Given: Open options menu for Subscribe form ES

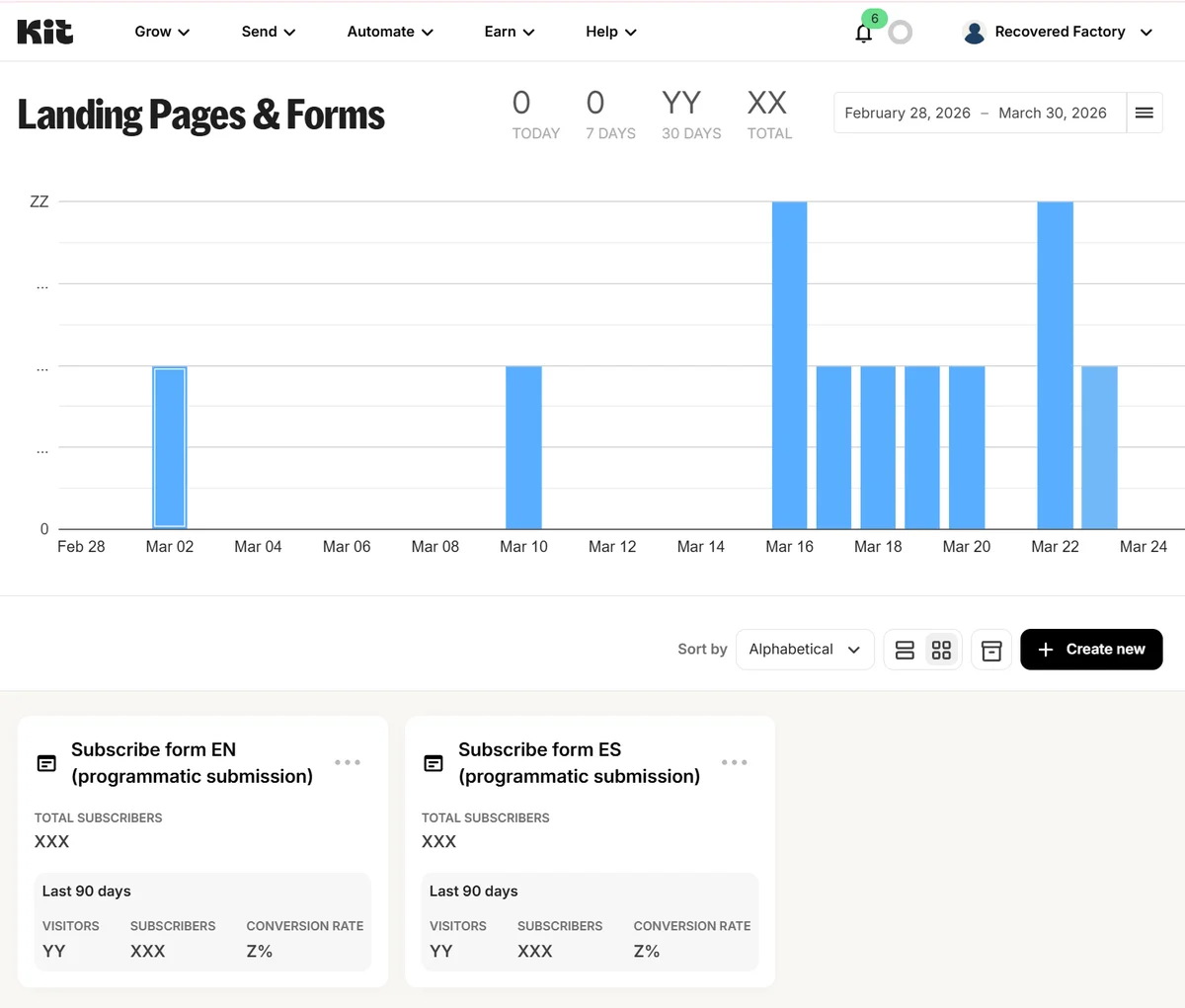Looking at the screenshot, I should tap(735, 762).
